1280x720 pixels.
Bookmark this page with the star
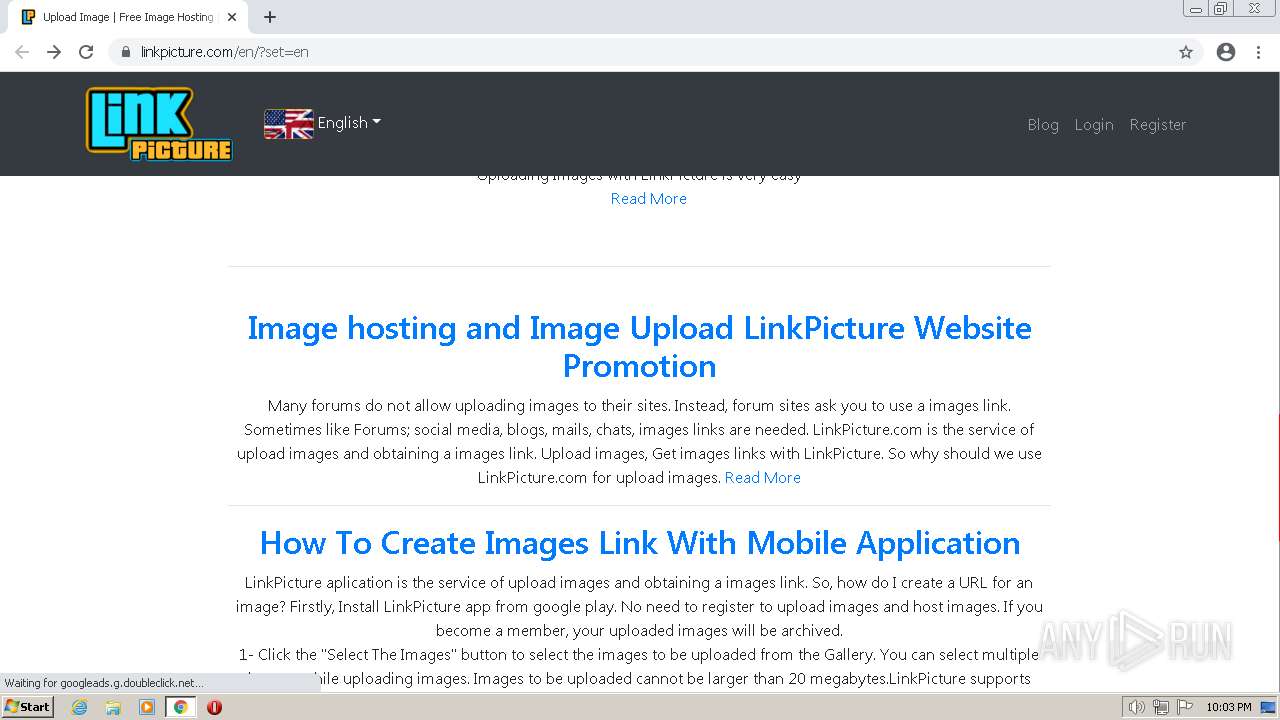pyautogui.click(x=1186, y=52)
